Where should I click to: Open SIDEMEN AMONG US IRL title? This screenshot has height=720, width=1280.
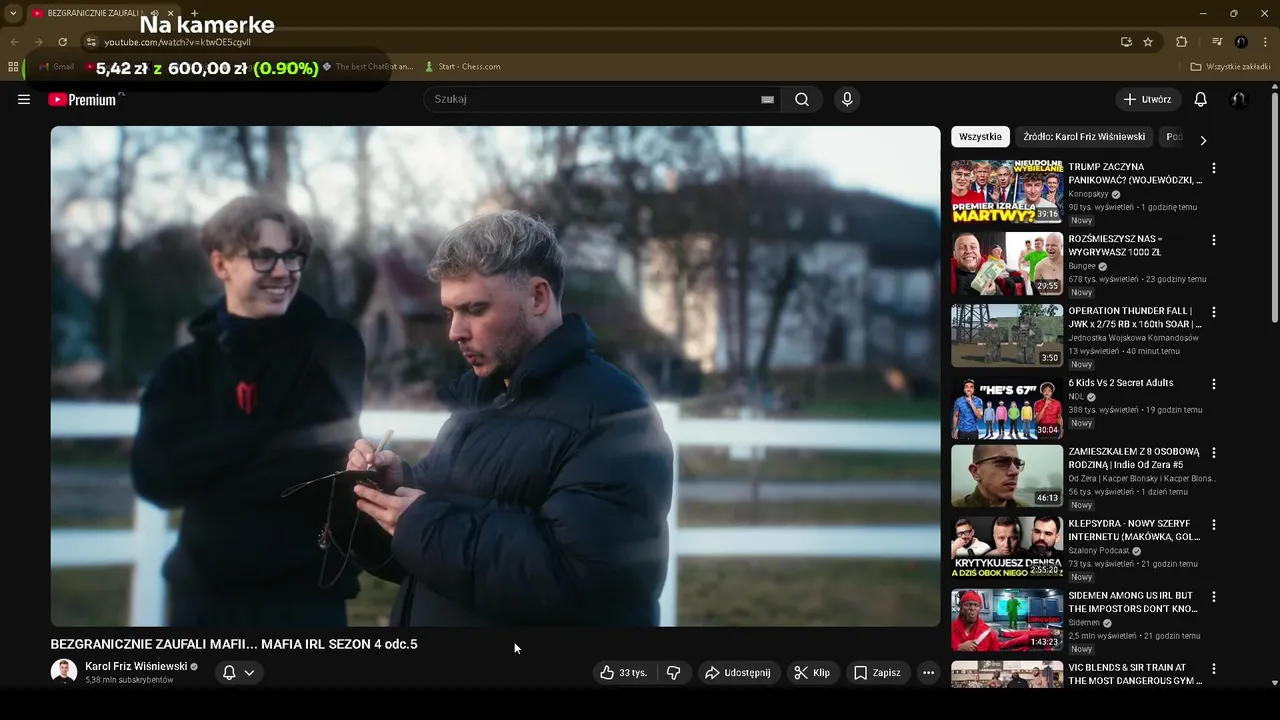click(1133, 602)
